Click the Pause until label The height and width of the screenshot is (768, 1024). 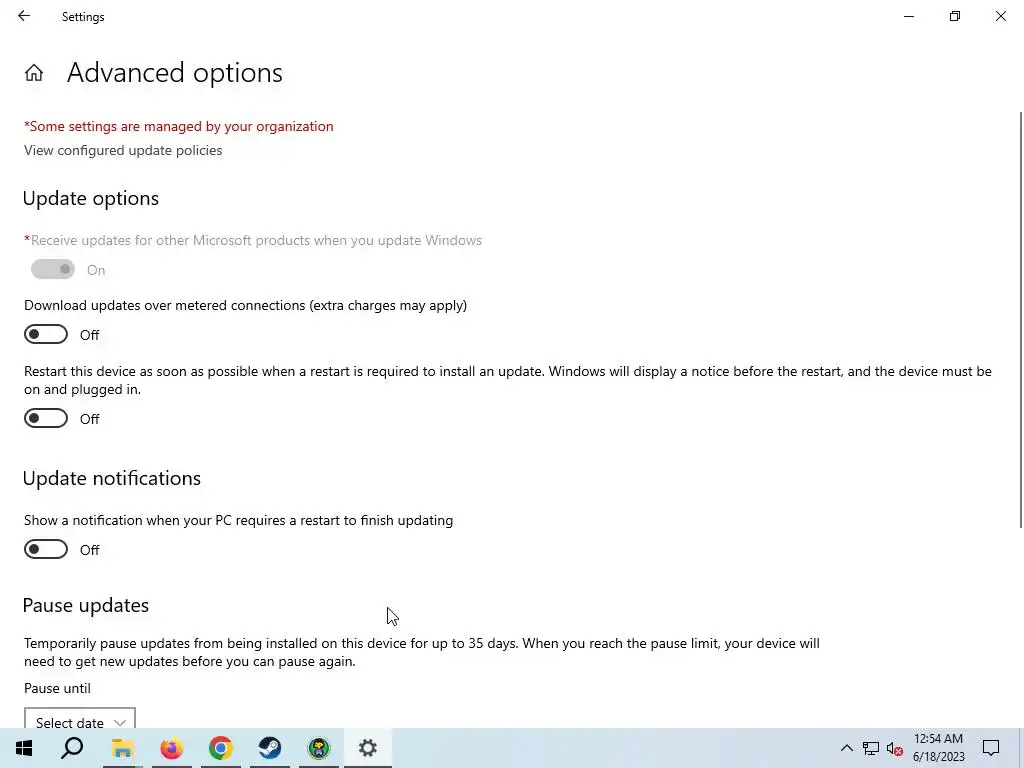(x=57, y=688)
